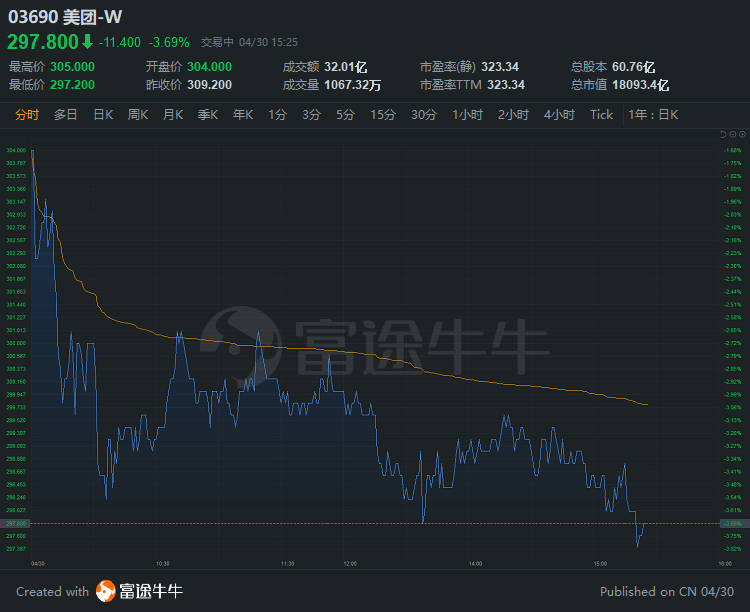750x612 pixels.
Task: Click the price change -11.400
Action: click(x=120, y=43)
